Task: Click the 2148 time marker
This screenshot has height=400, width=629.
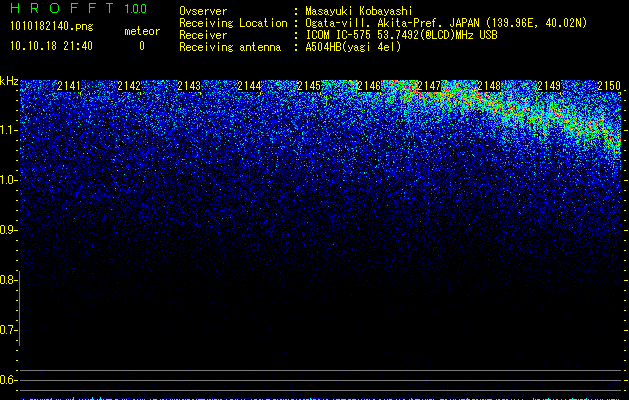Action: [x=489, y=86]
